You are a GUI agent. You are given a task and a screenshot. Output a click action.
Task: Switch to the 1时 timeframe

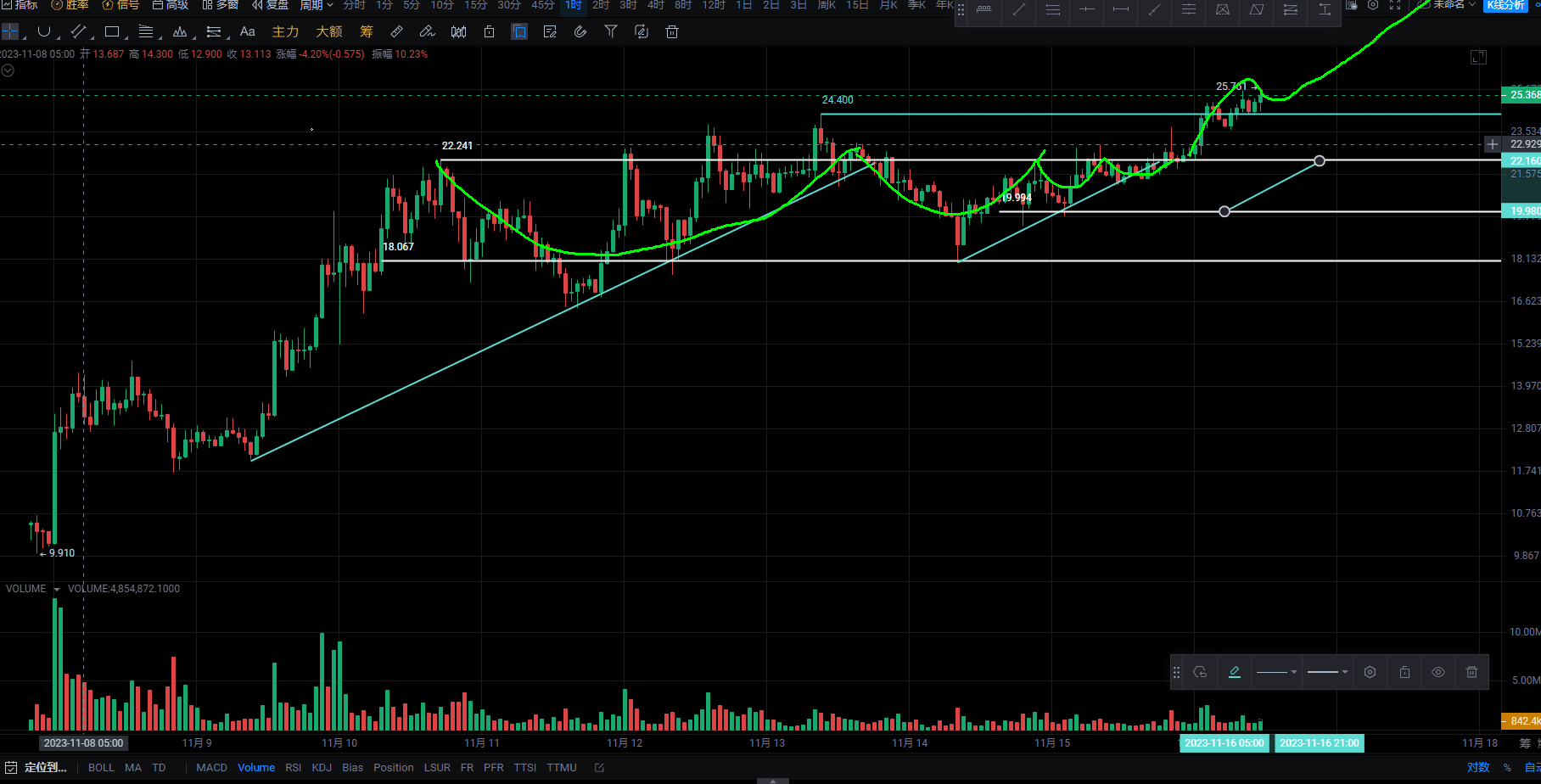574,5
